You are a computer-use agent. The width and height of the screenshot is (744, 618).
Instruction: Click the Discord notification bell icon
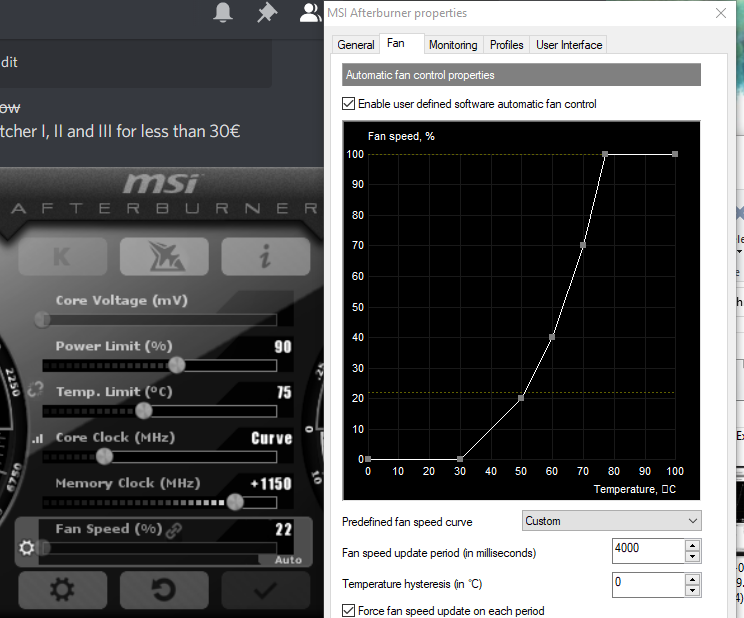point(223,12)
